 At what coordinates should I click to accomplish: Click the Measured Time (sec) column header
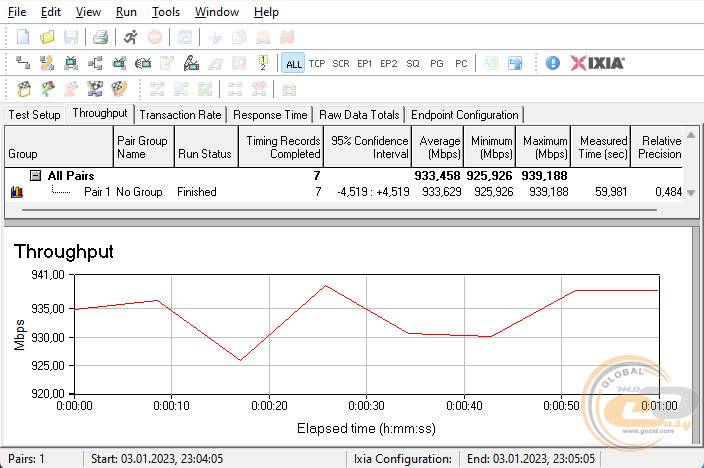coord(601,147)
